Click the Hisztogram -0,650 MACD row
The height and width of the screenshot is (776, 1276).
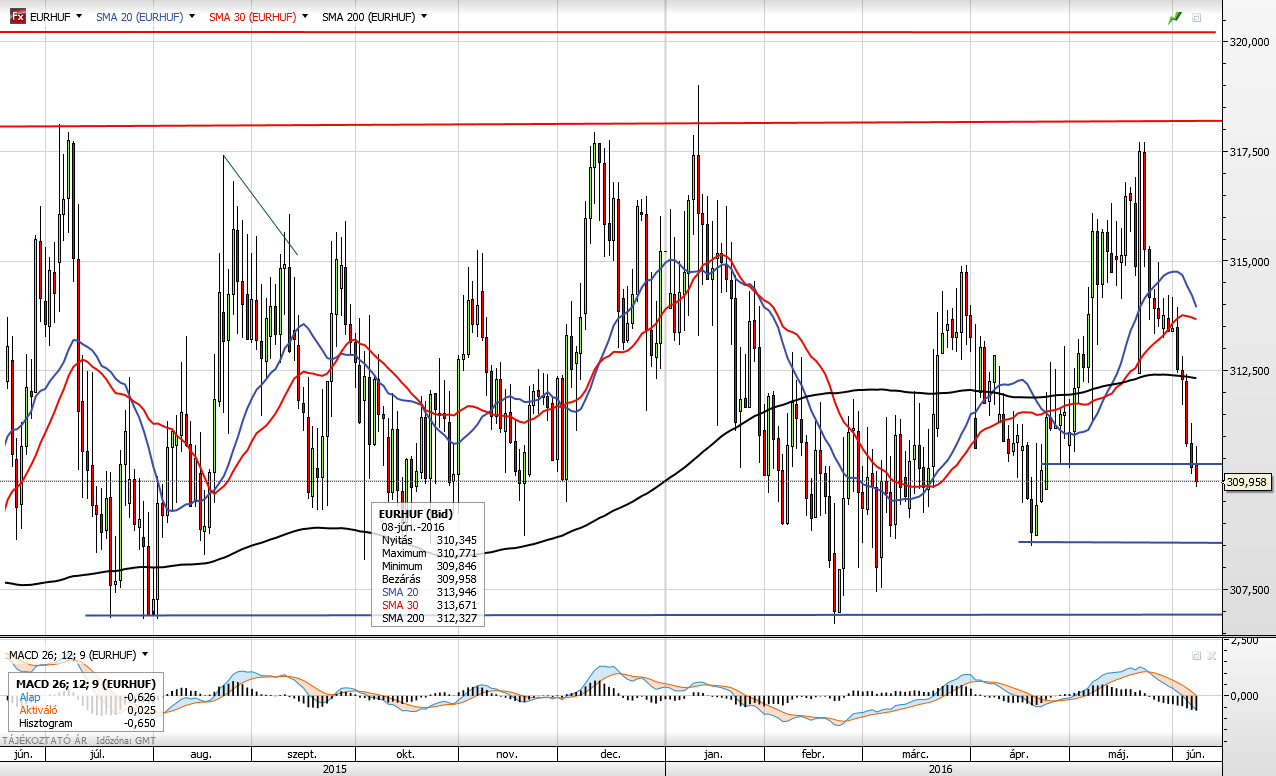click(x=88, y=722)
